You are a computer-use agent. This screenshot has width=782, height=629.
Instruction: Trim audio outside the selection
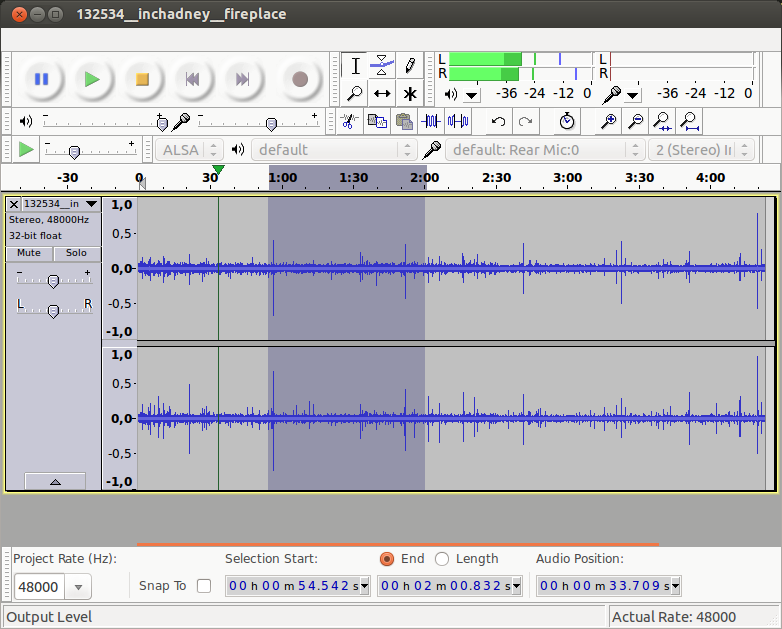tap(431, 121)
